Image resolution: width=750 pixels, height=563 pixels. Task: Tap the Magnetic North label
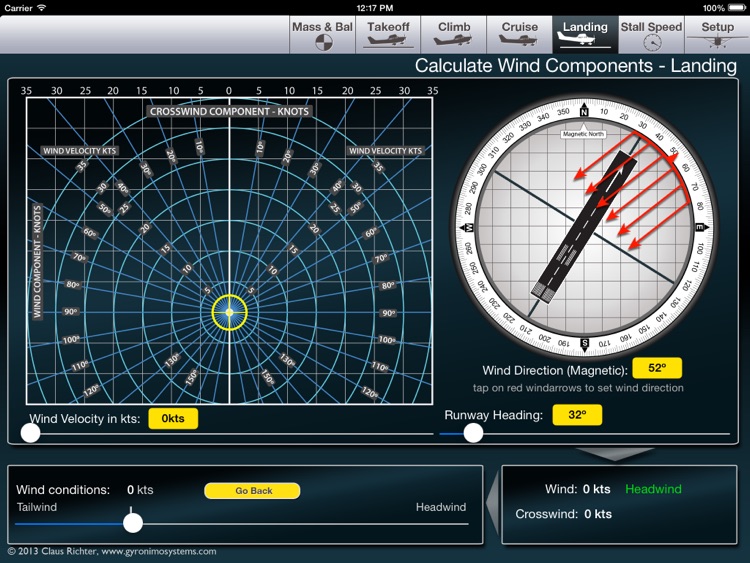pyautogui.click(x=584, y=134)
